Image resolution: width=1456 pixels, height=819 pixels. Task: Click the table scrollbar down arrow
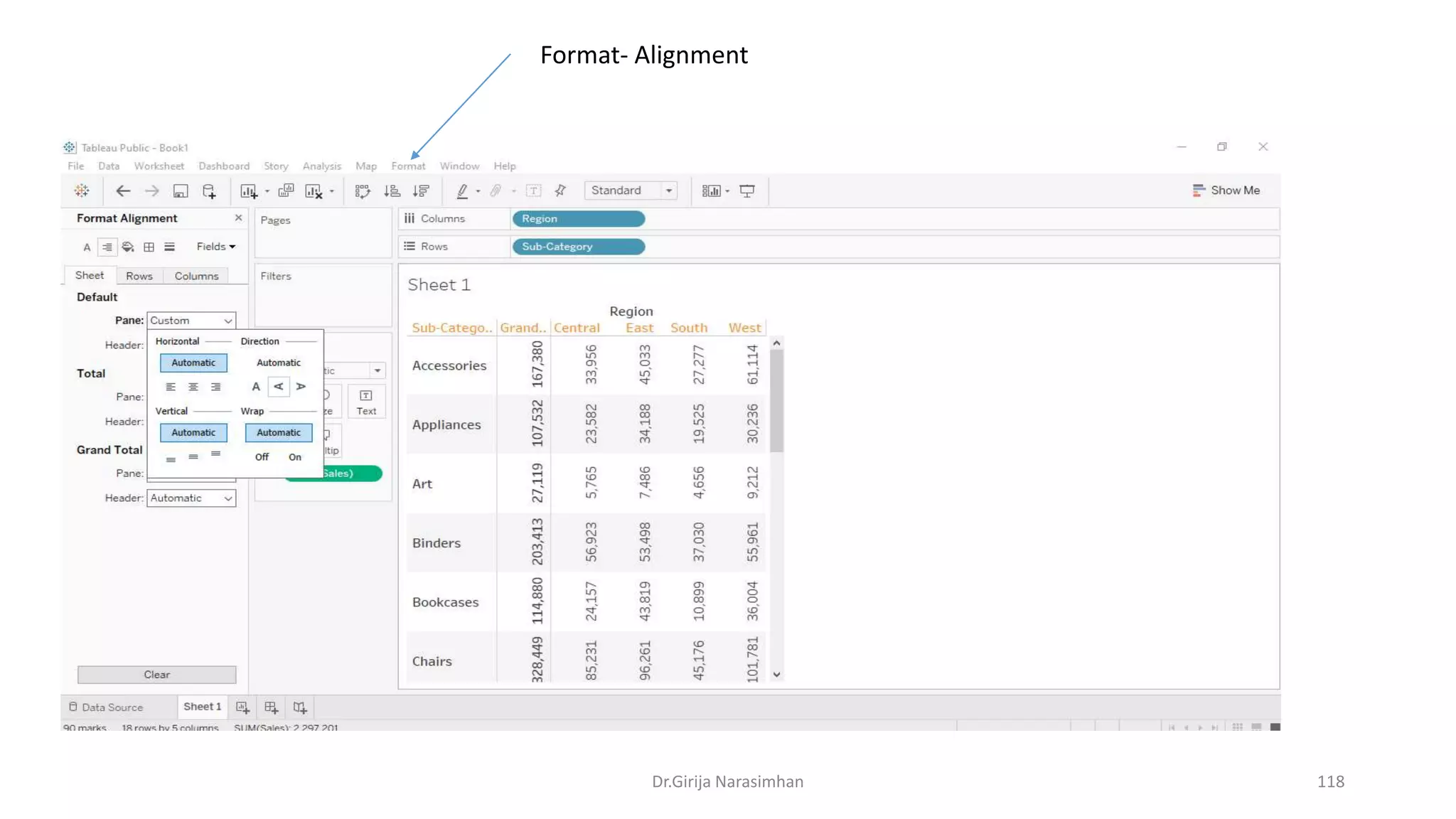pos(777,674)
